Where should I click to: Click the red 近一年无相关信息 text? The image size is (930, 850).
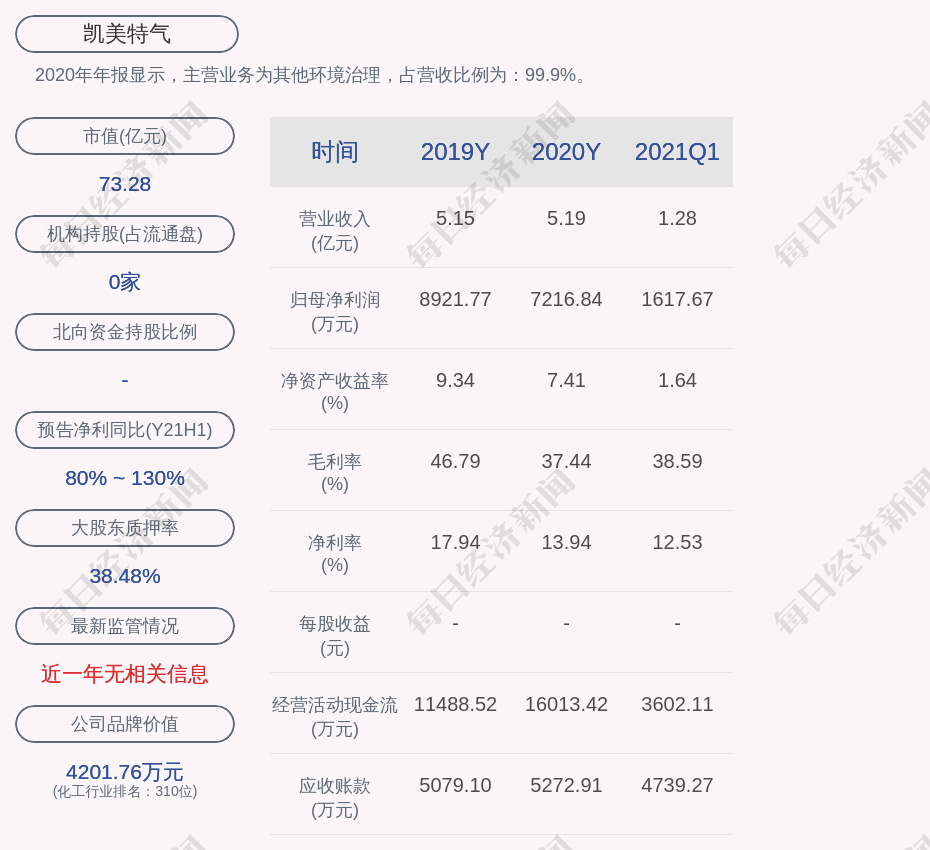[125, 674]
